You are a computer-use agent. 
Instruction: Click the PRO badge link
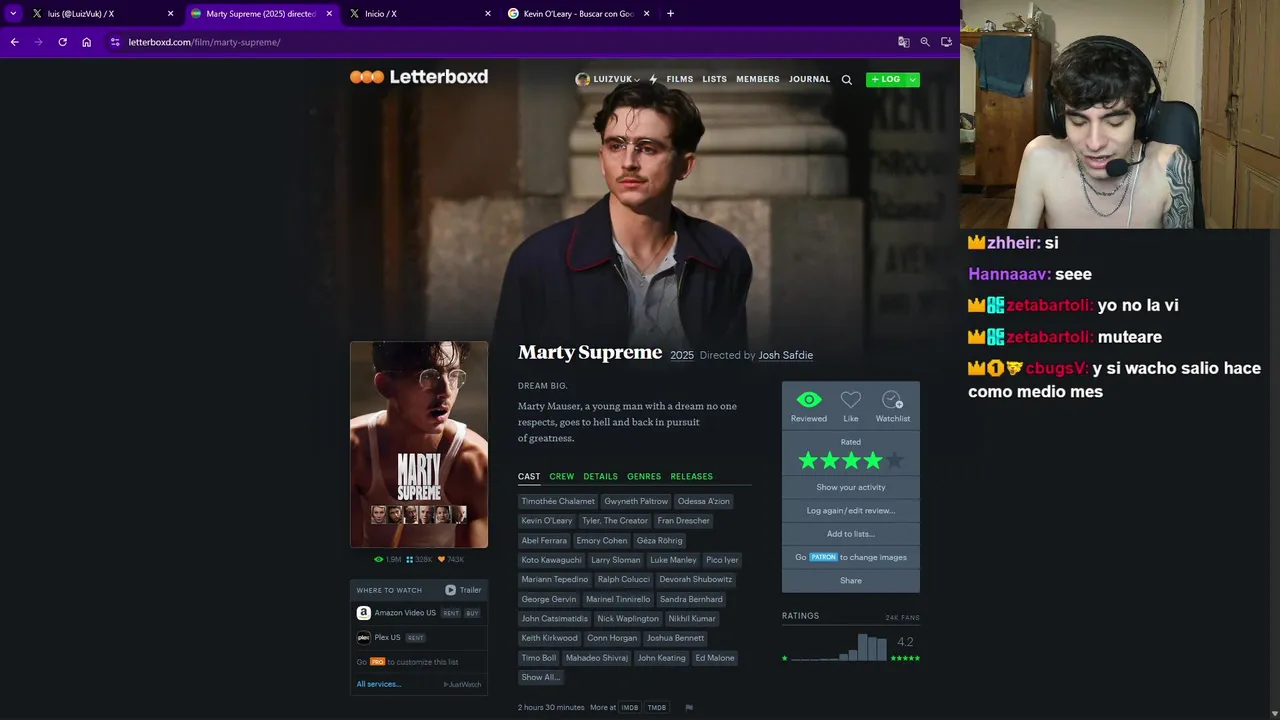point(378,662)
